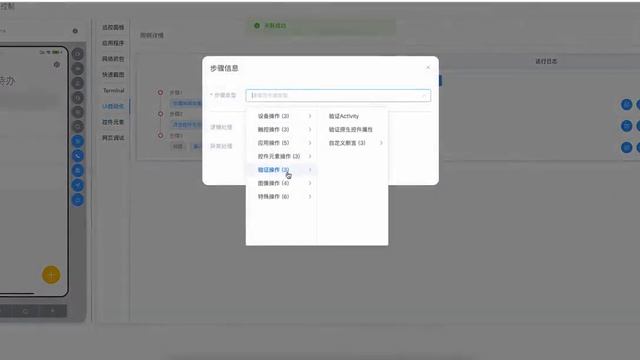Screen dimensions: 640x360
Task: Switch to the 控件元素 side tab
Action: pos(113,122)
